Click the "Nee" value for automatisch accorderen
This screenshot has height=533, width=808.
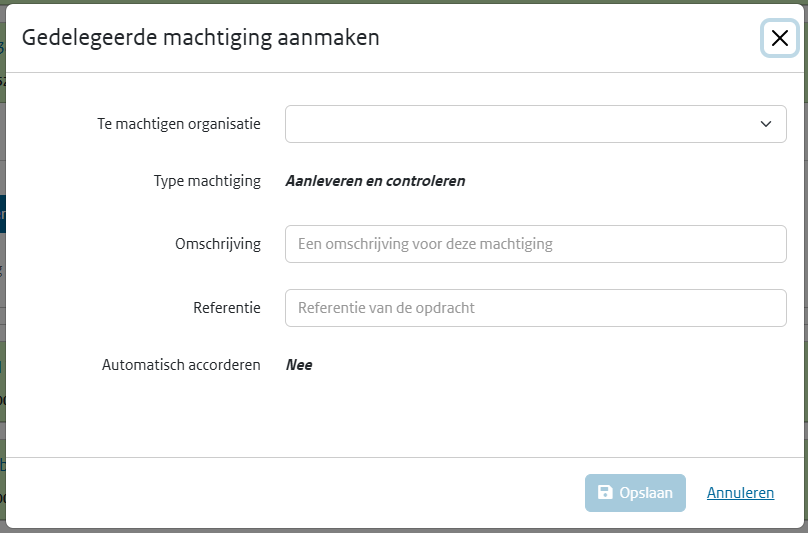click(x=299, y=365)
